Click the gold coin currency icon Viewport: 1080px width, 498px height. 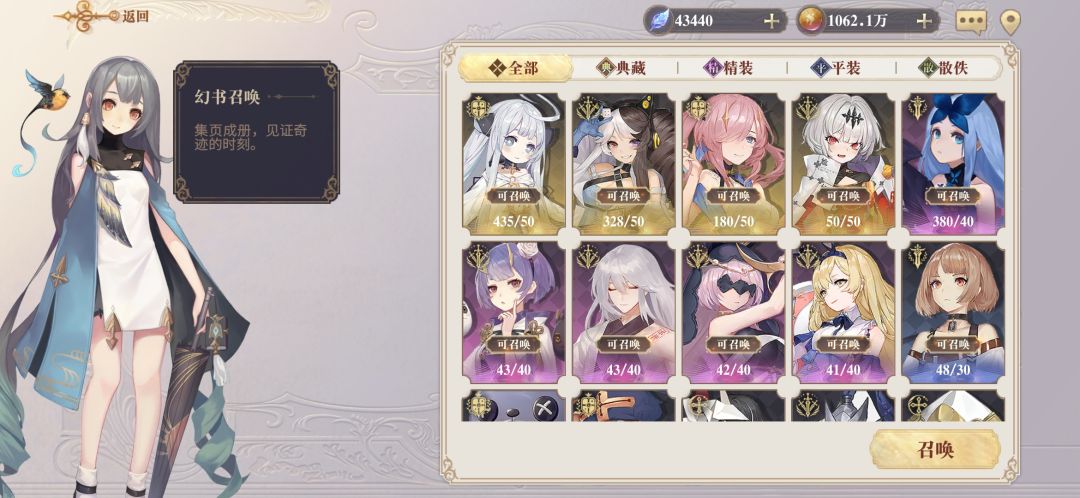click(812, 21)
